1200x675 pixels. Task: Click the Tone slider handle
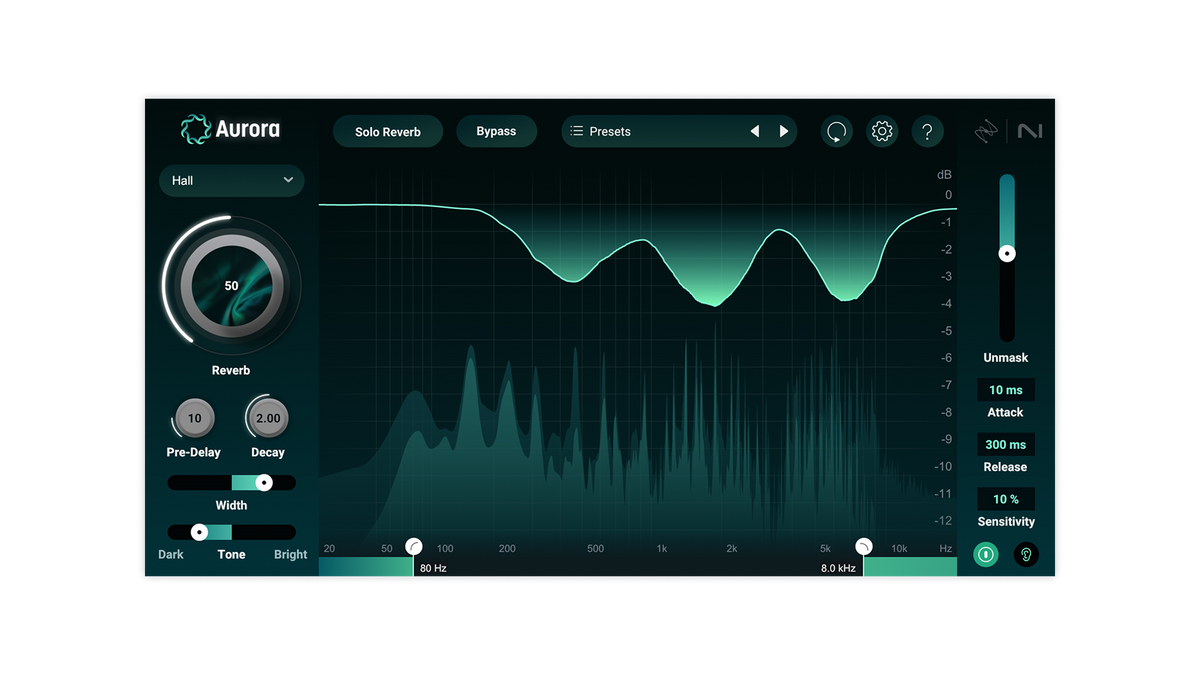point(199,532)
